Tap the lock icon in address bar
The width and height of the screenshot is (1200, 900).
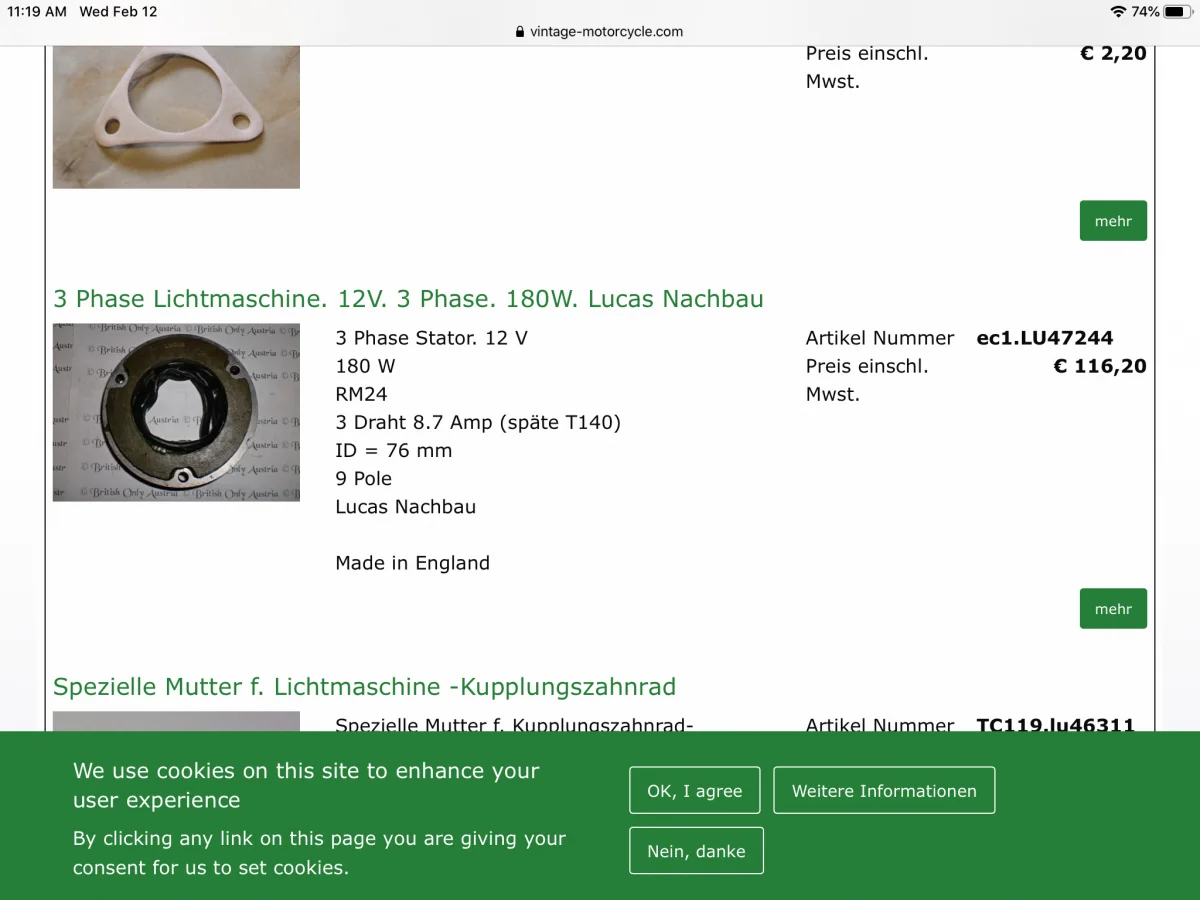[520, 31]
